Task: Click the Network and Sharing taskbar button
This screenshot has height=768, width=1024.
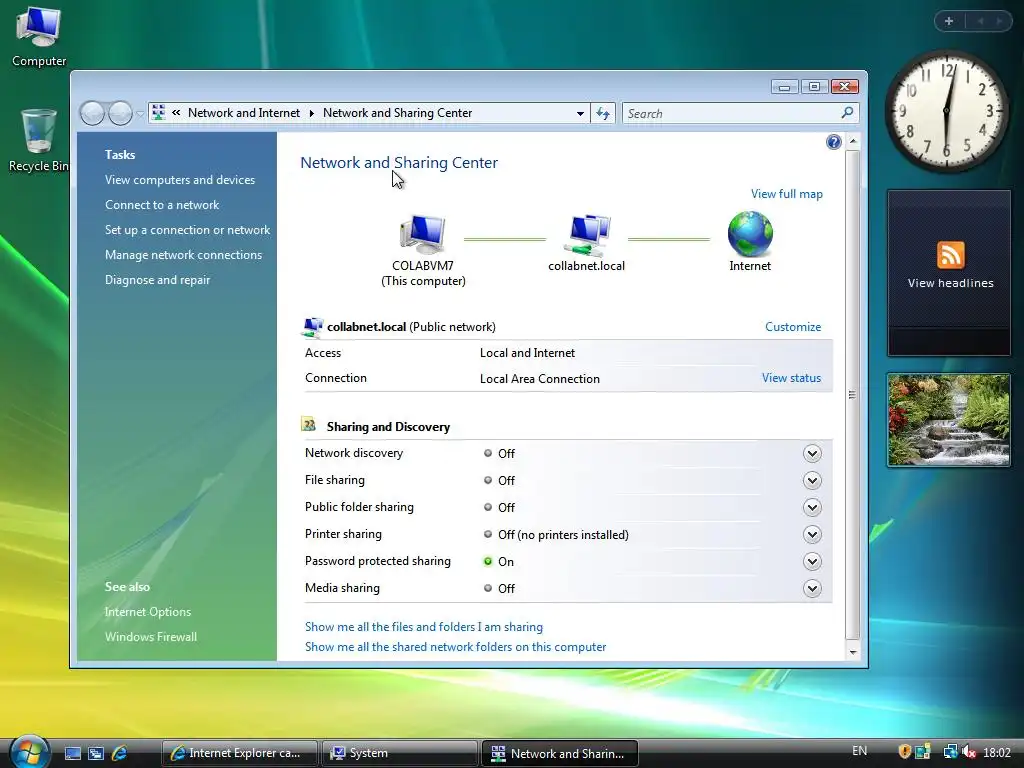Action: pyautogui.click(x=560, y=753)
